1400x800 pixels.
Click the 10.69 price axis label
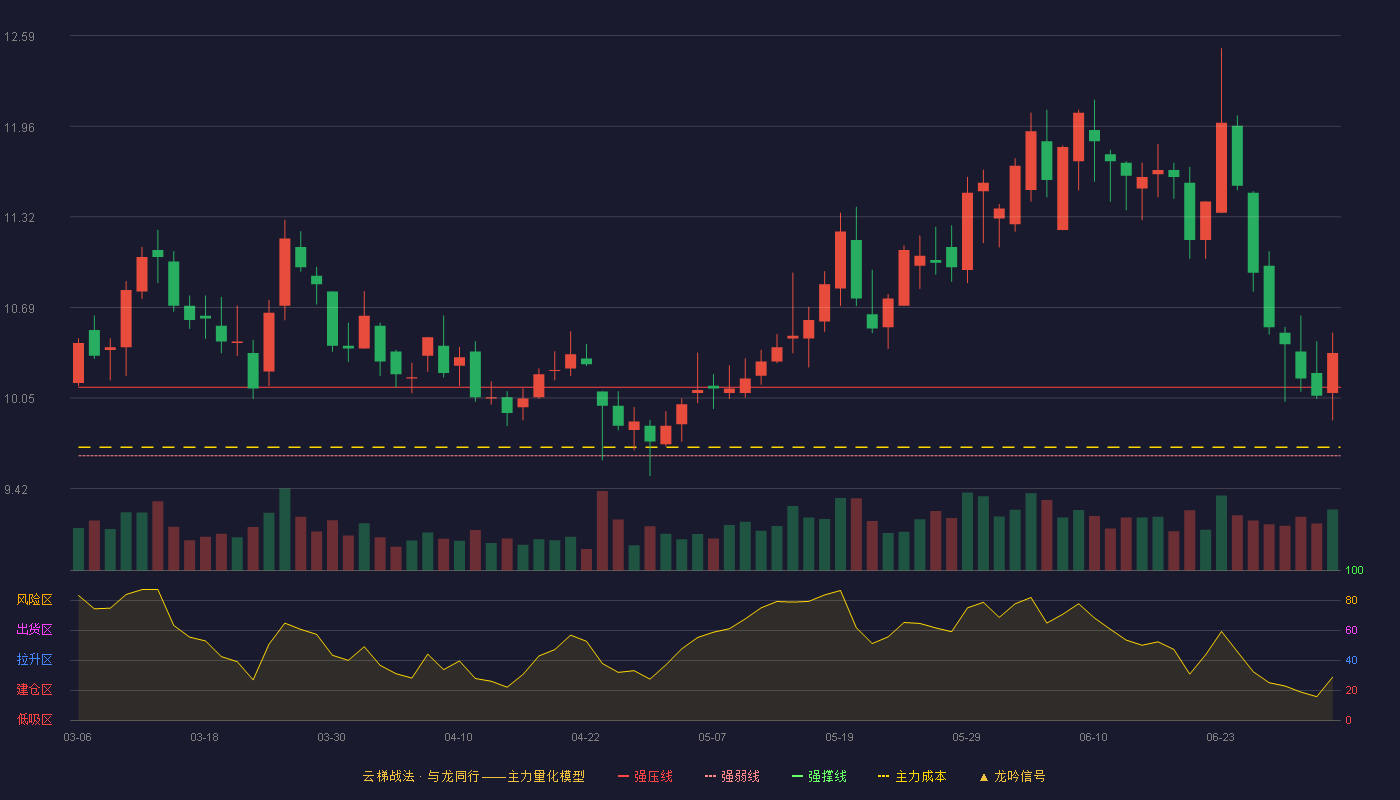click(19, 308)
